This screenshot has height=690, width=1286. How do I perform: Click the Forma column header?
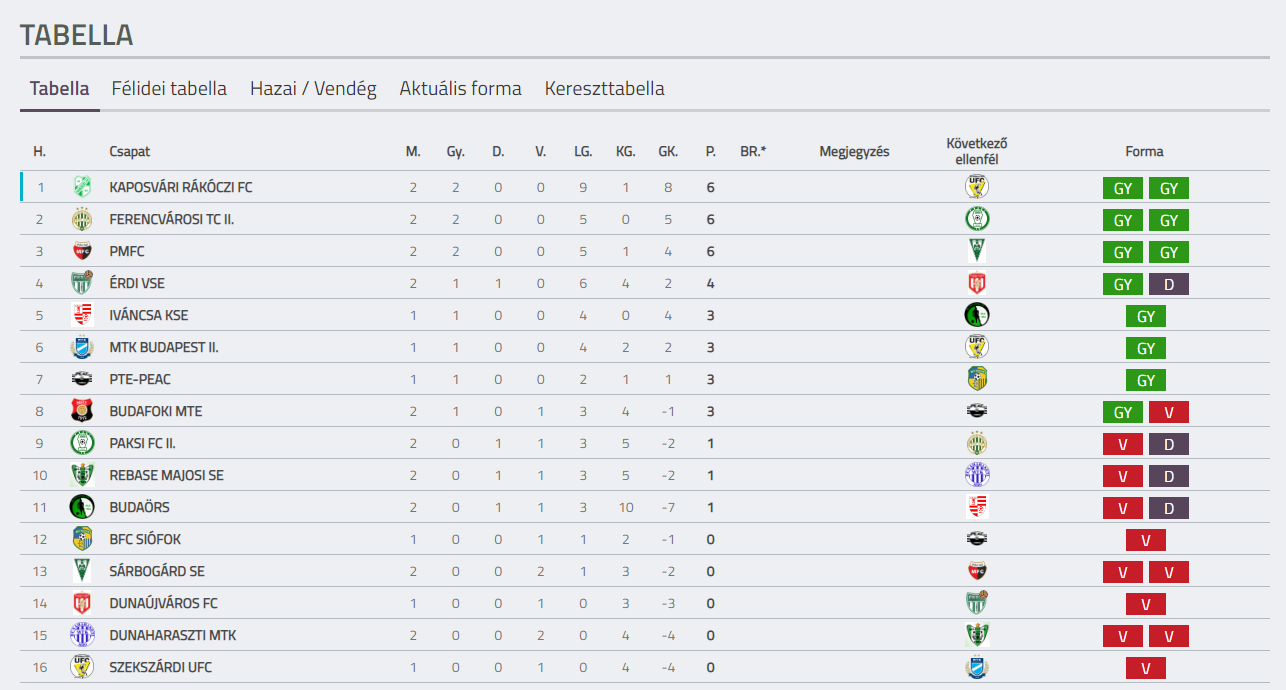(1145, 152)
